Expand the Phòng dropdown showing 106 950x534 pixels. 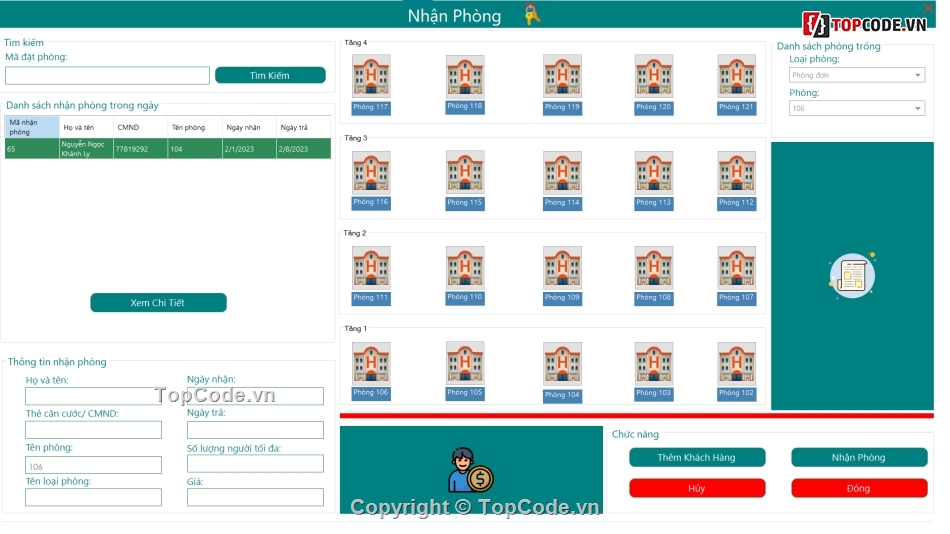click(856, 108)
